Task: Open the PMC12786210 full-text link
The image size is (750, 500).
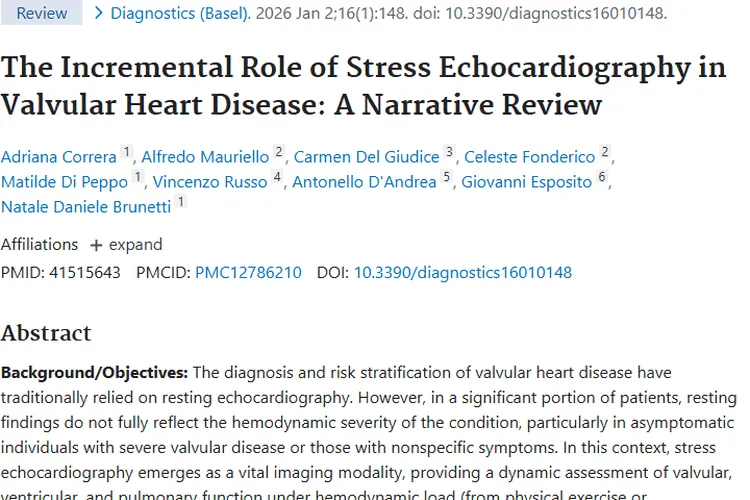Action: click(248, 272)
